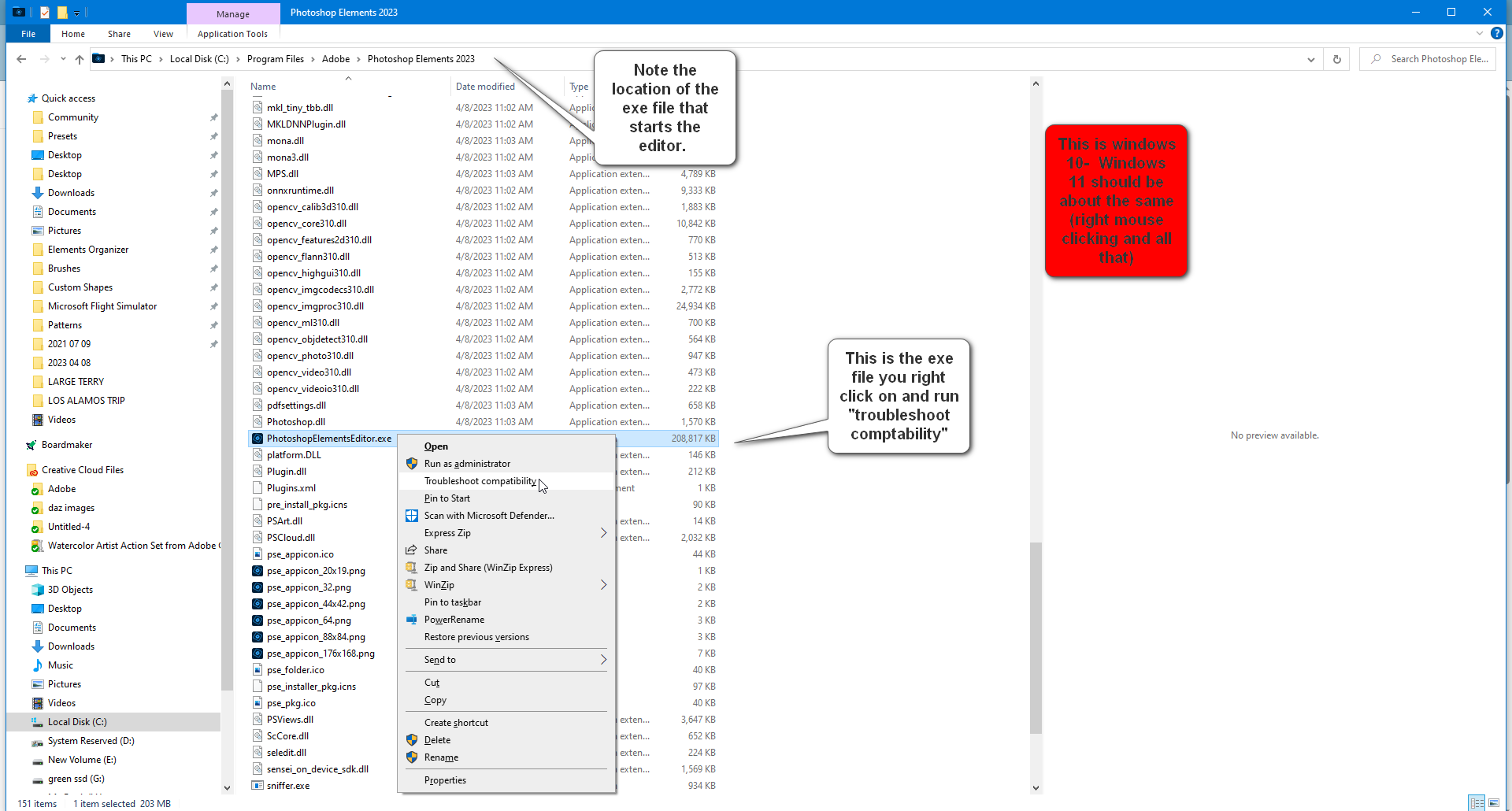Unpin 2021 07 09 from Quick access
This screenshot has height=811, width=1512.
click(x=213, y=343)
